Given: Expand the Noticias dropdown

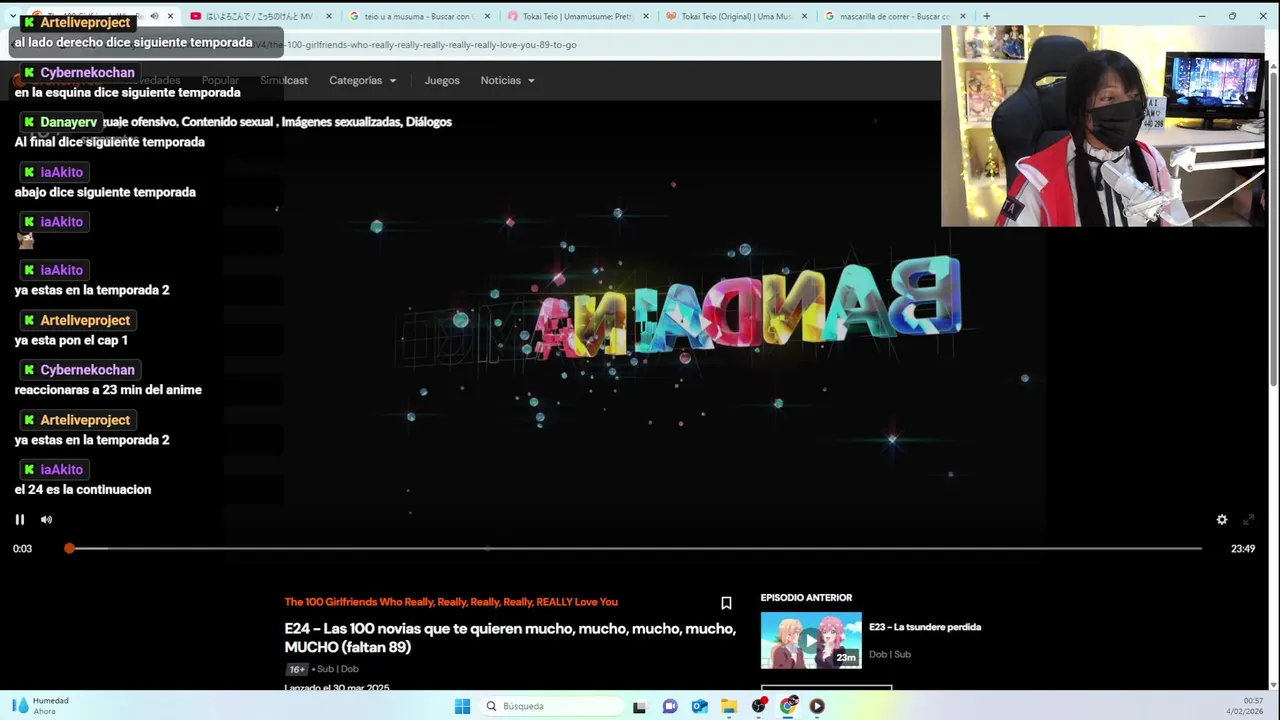Looking at the screenshot, I should pos(507,80).
